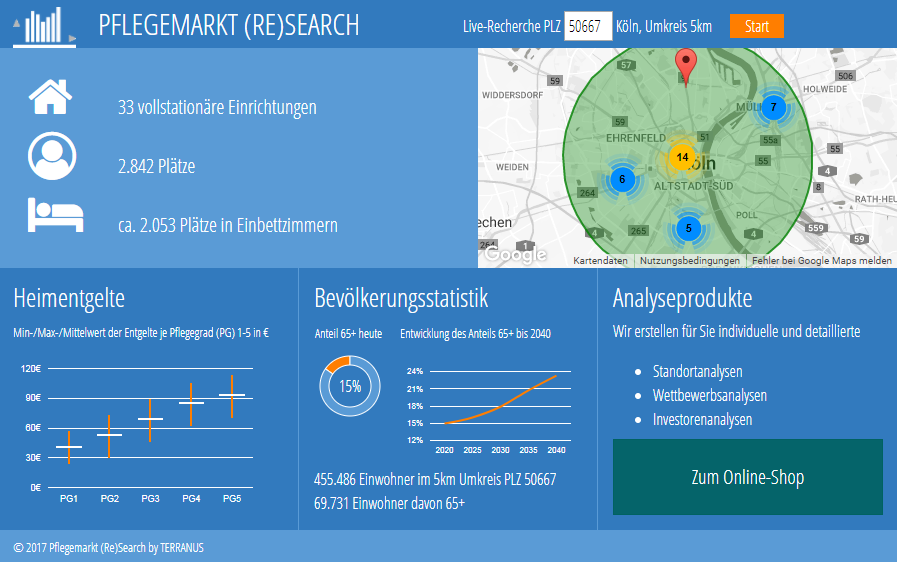The width and height of the screenshot is (897, 562).
Task: Click Fehler bei Google Maps melden
Action: tap(821, 261)
